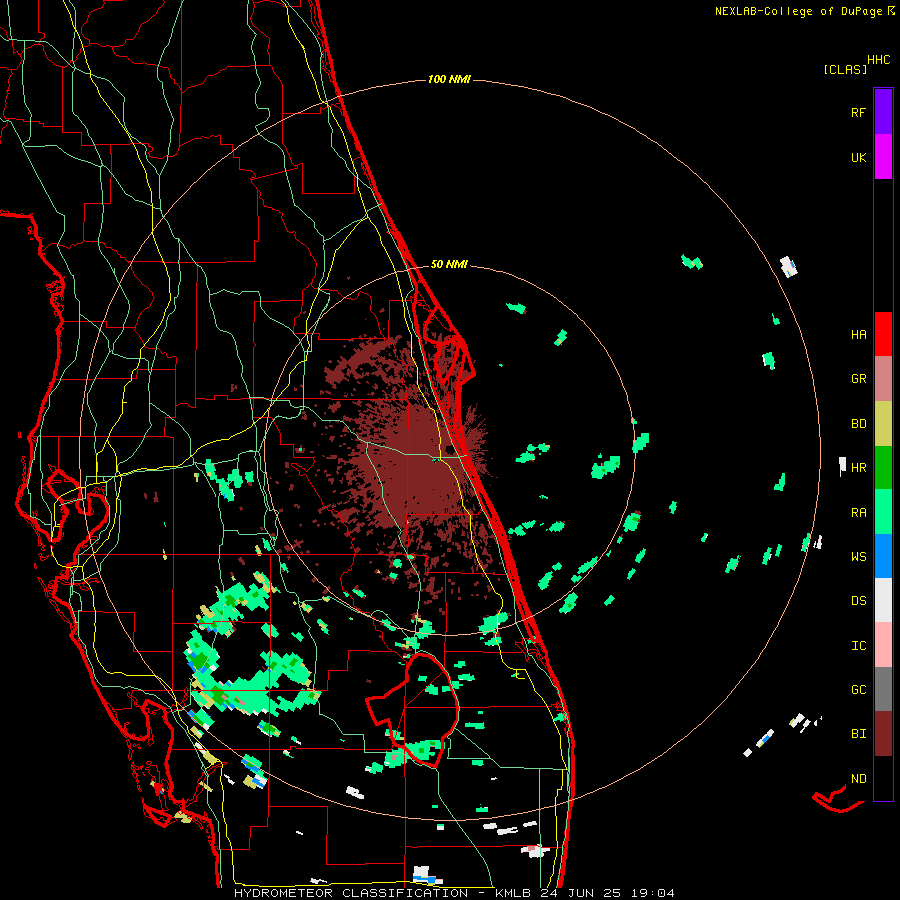The width and height of the screenshot is (900, 900).
Task: Click the HR legend label
Action: 858,468
